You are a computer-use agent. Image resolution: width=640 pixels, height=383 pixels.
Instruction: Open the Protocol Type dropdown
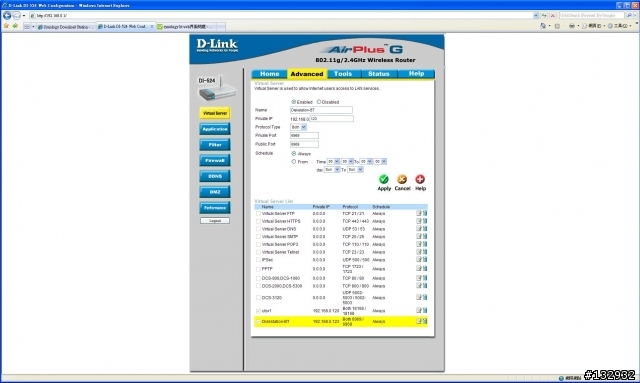(x=298, y=127)
